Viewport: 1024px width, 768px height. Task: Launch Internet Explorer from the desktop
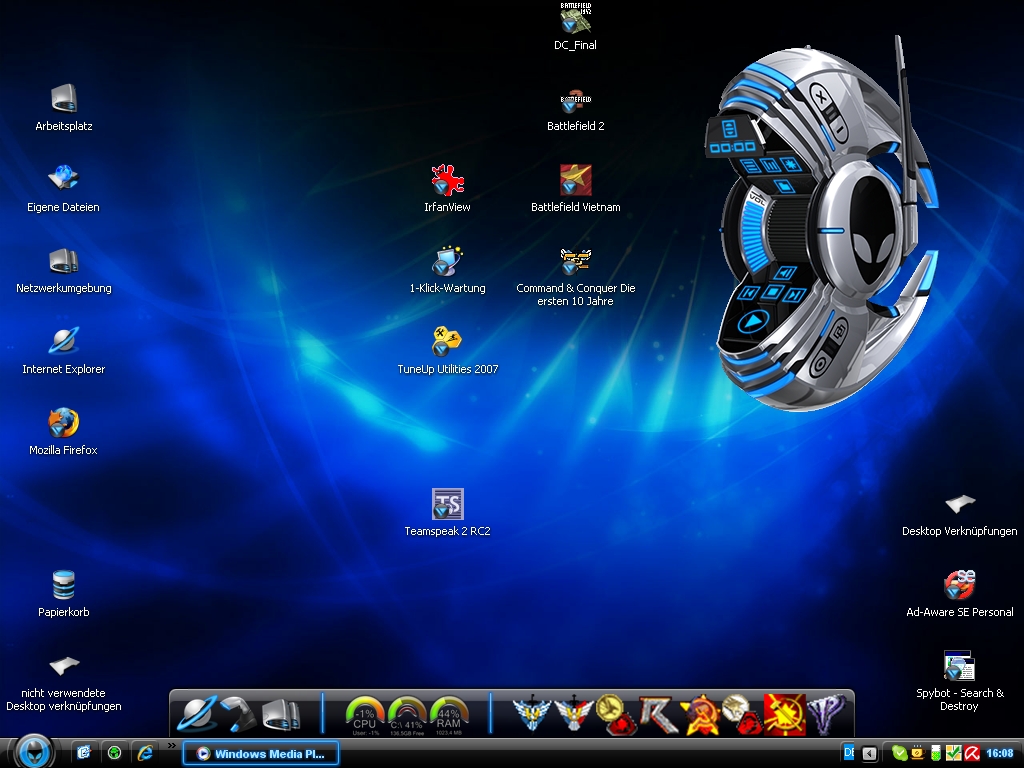(63, 351)
